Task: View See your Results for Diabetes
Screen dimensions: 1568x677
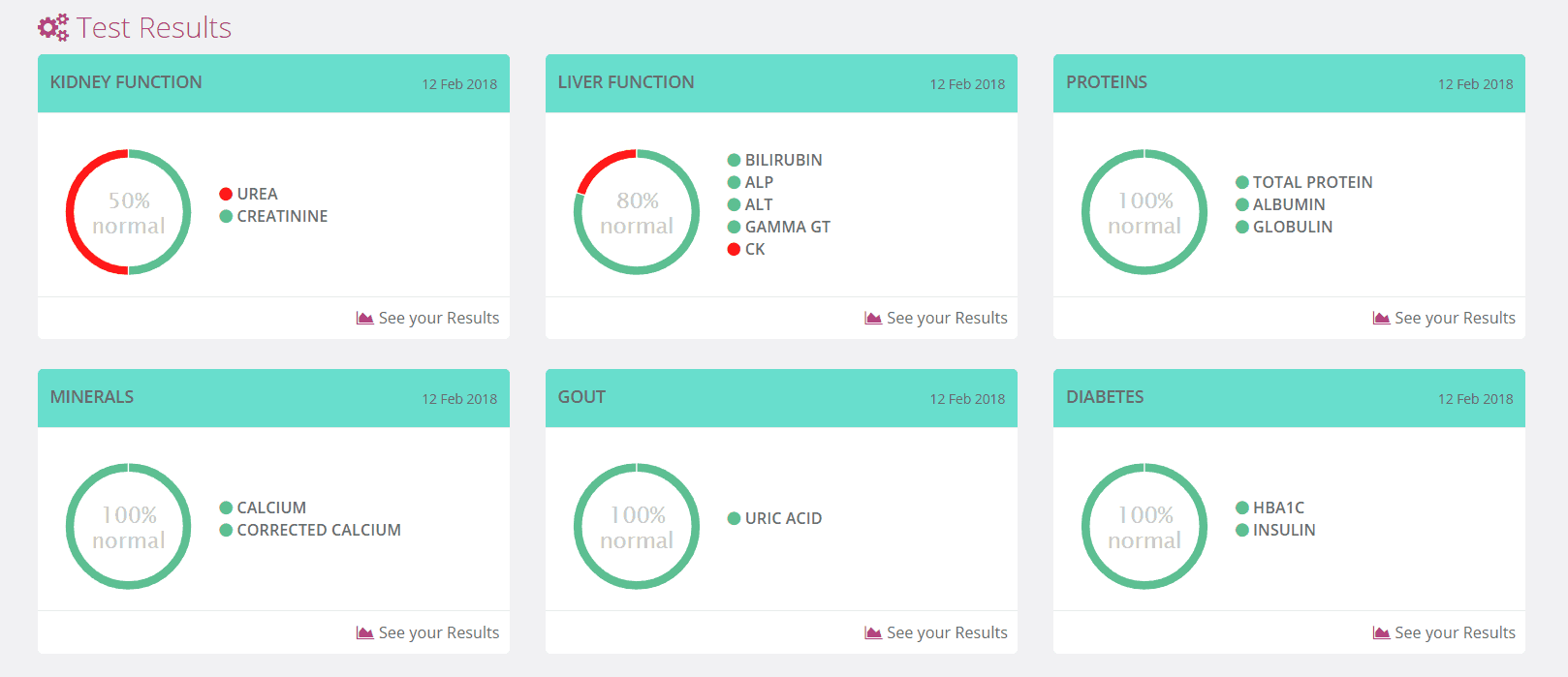Action: tap(1455, 633)
